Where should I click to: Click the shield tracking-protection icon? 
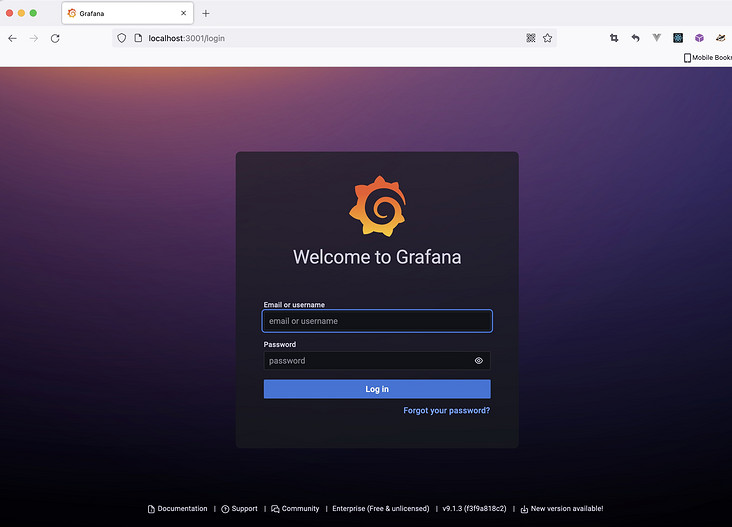[x=121, y=38]
